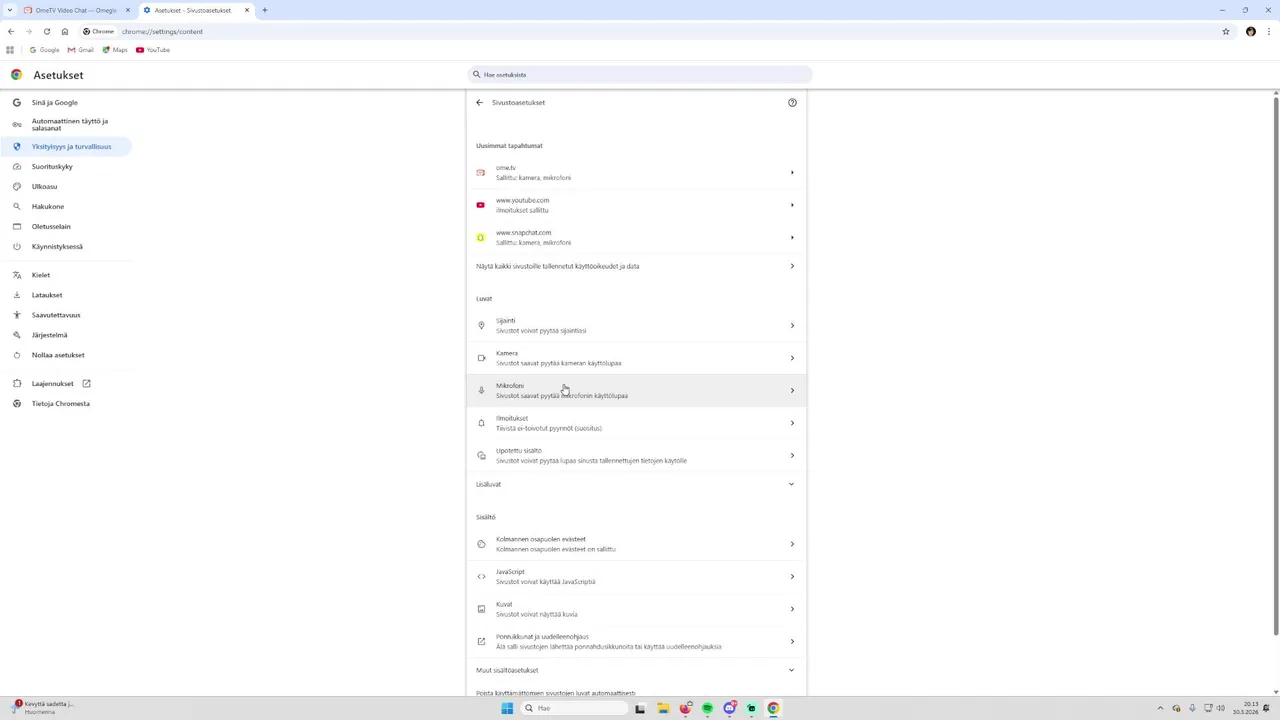The width and height of the screenshot is (1280, 720).
Task: Open 'Ponnahdusikkunat ja uudelleenohjaus' row
Action: tap(636, 641)
